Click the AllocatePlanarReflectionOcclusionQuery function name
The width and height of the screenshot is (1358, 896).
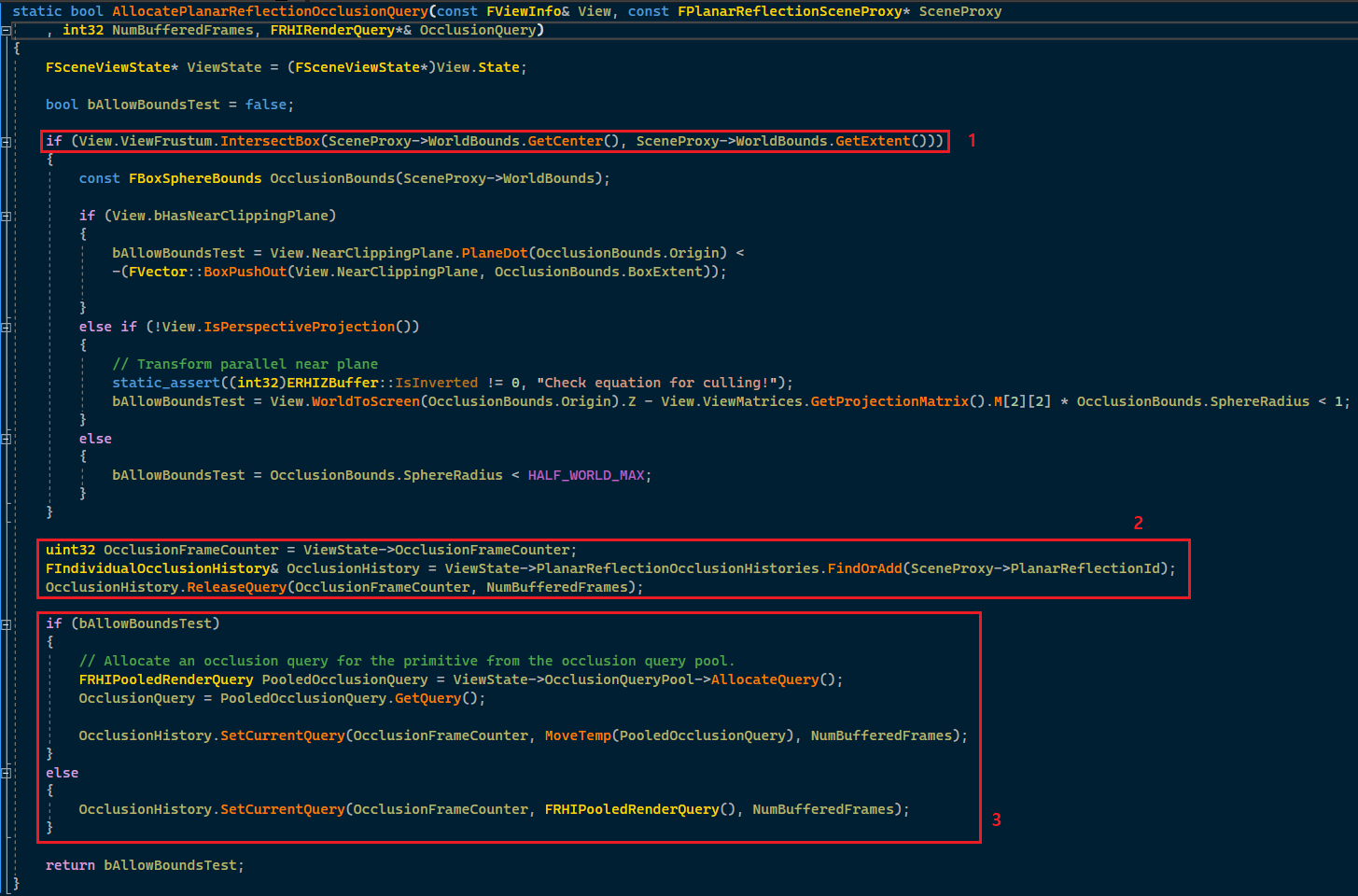tap(270, 11)
